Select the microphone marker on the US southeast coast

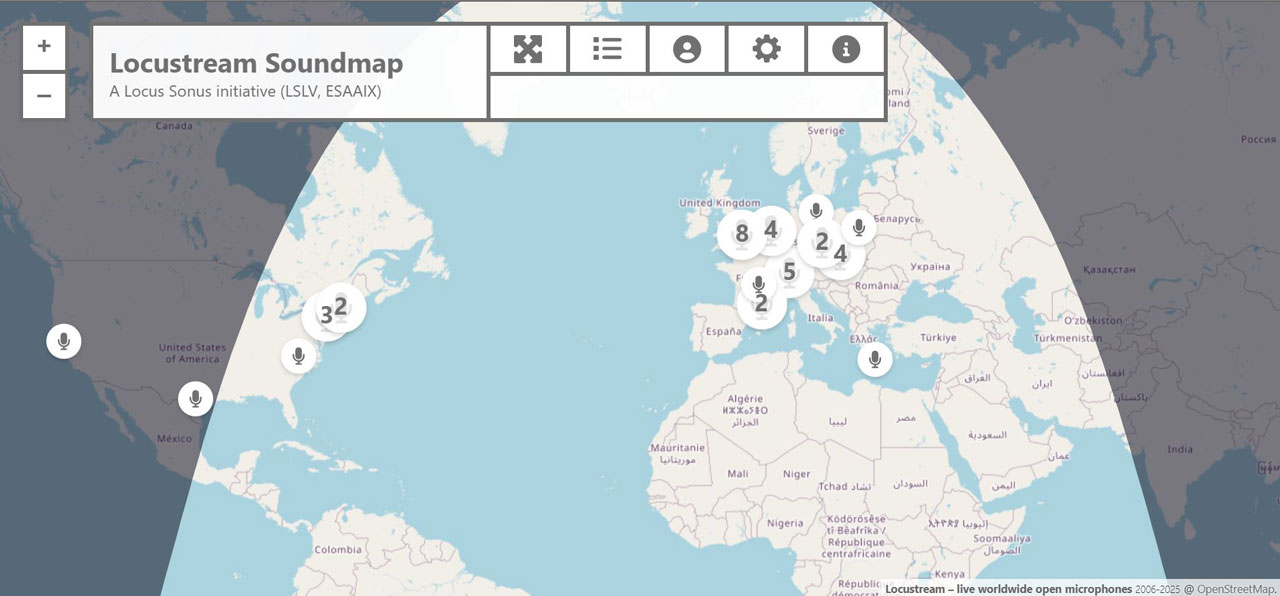coord(297,355)
